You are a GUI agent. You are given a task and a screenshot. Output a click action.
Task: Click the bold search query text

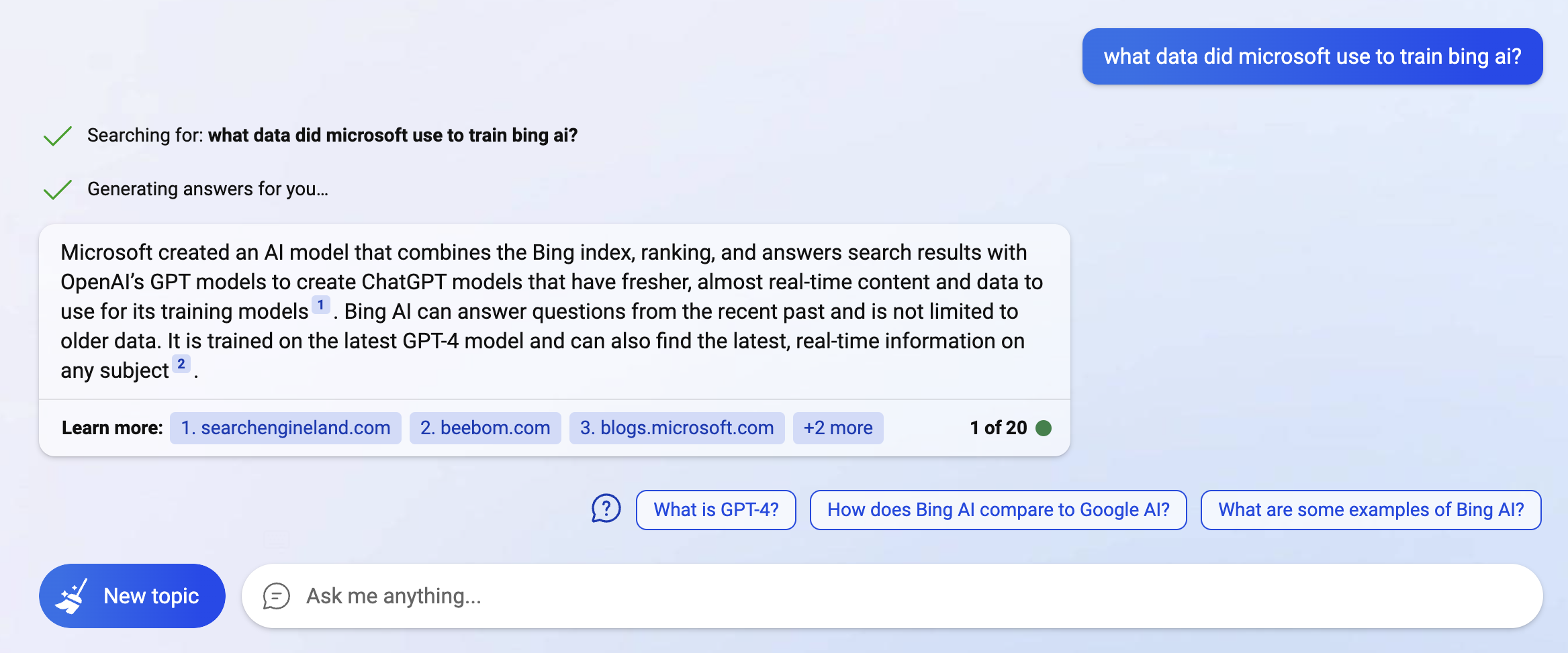pyautogui.click(x=393, y=136)
